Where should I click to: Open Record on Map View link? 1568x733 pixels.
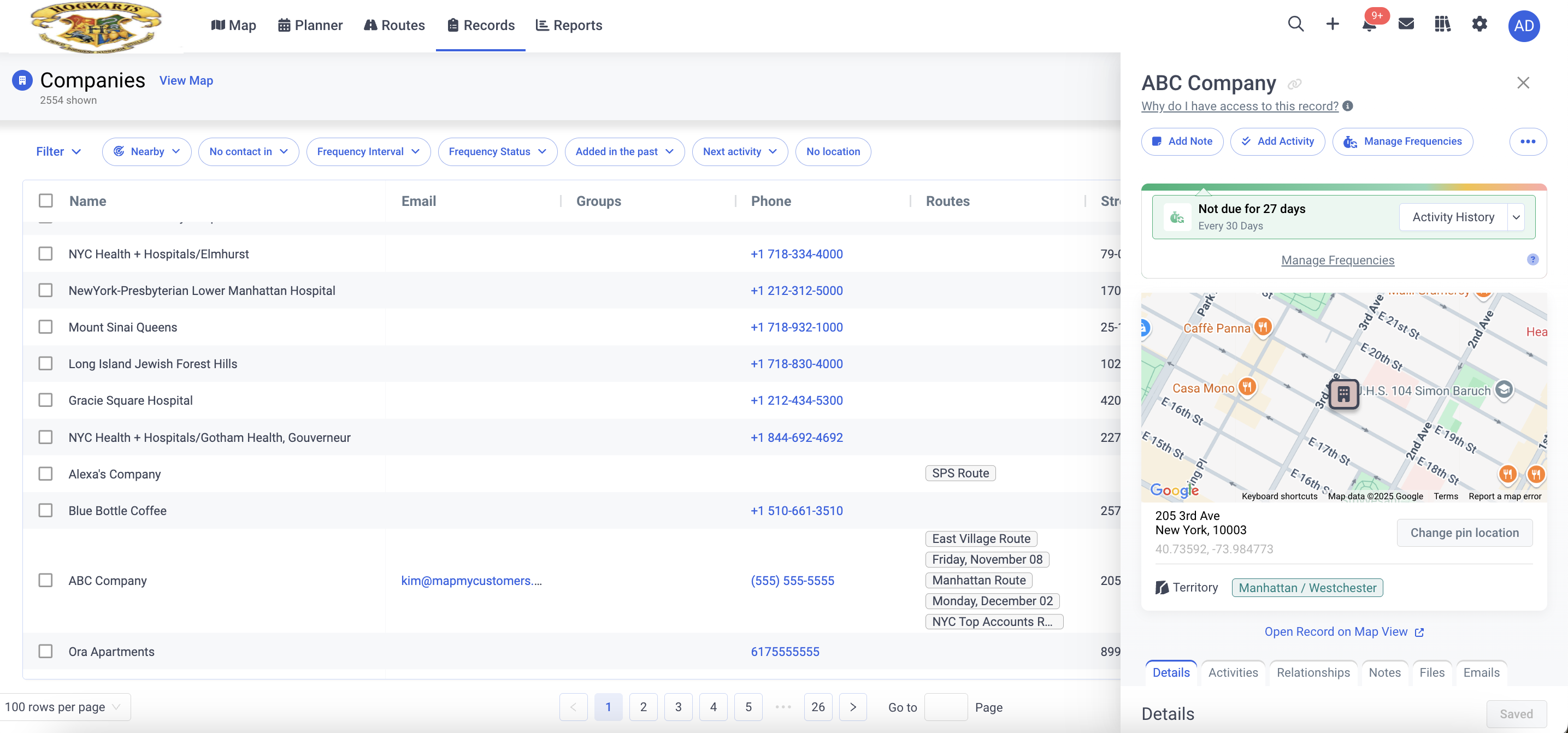pos(1343,631)
